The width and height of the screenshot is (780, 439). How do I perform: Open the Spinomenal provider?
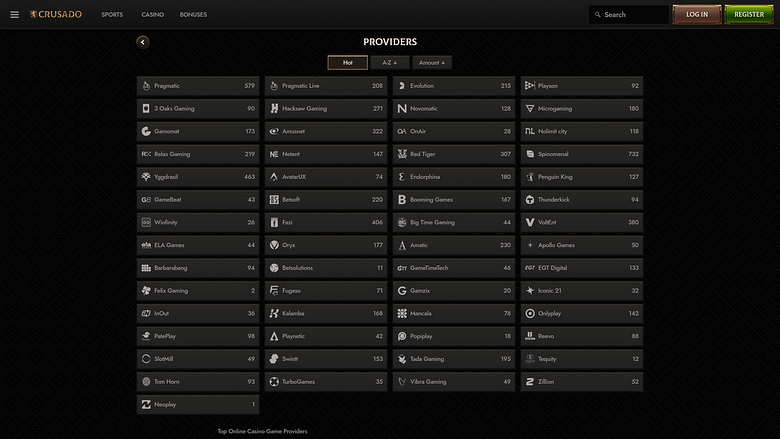[582, 154]
